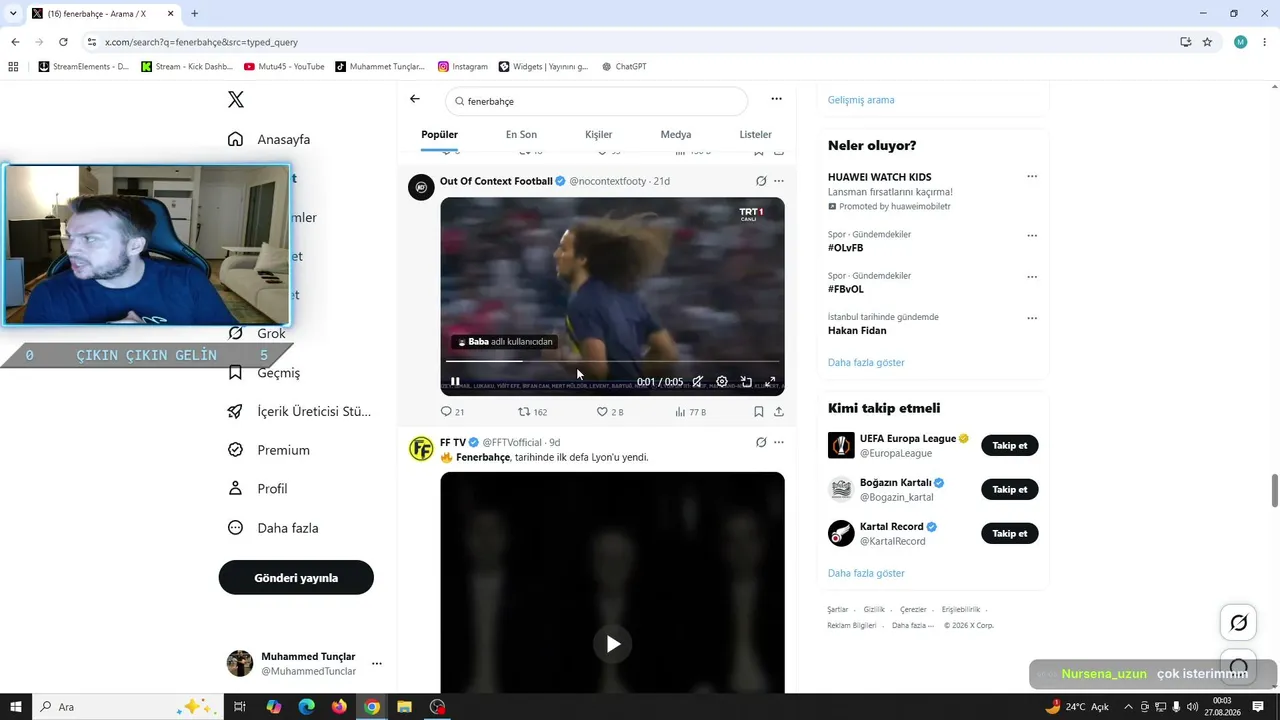Open options for HUAWEI WATCH KIDS promotion
The image size is (1280, 720).
tap(1032, 177)
